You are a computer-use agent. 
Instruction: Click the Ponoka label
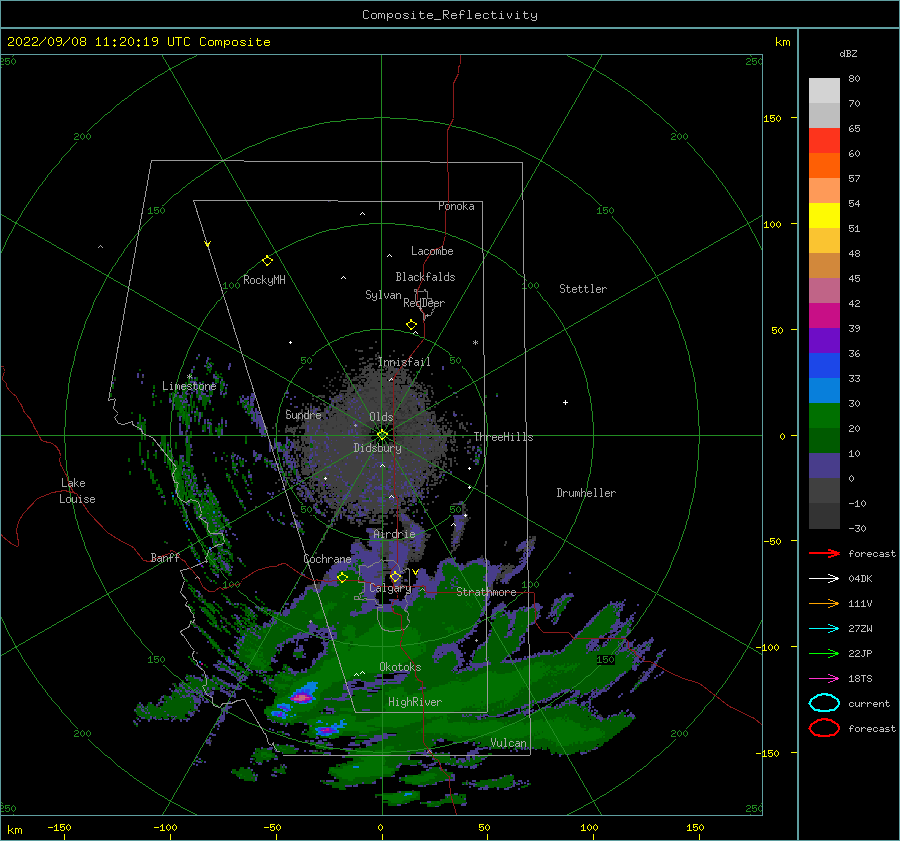(x=456, y=206)
